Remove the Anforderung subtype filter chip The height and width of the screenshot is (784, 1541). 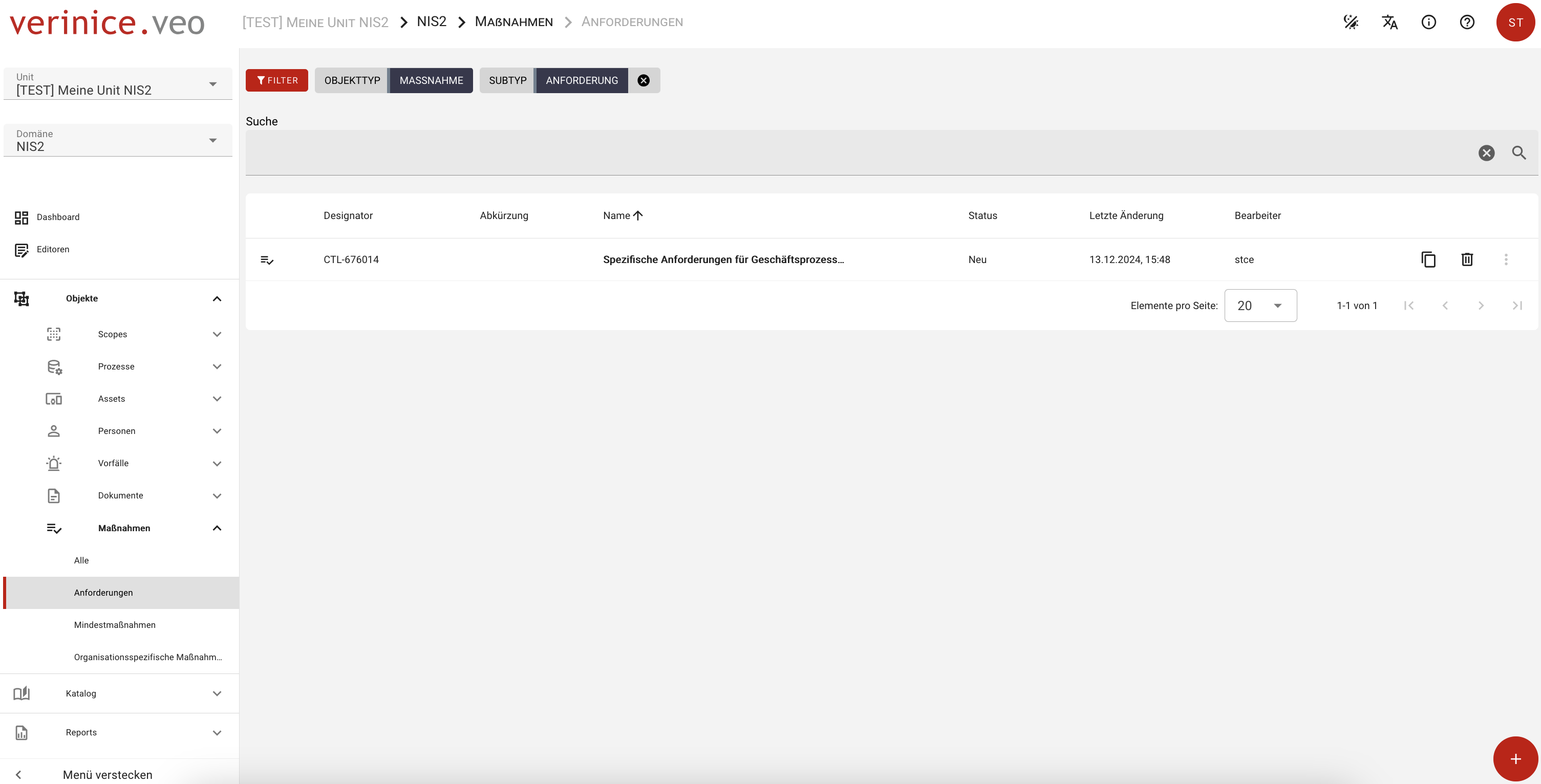tap(643, 80)
